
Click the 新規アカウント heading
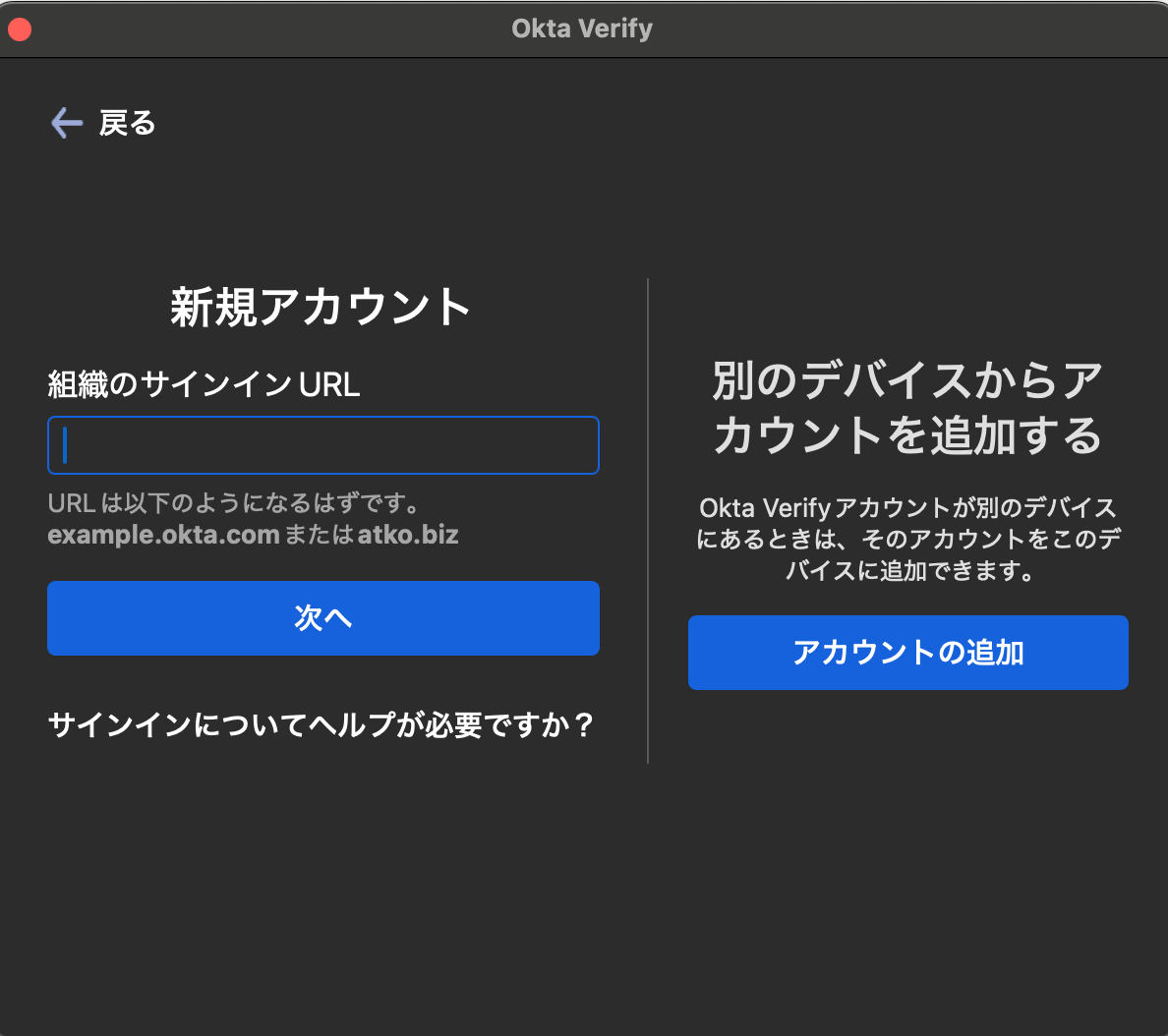click(321, 307)
